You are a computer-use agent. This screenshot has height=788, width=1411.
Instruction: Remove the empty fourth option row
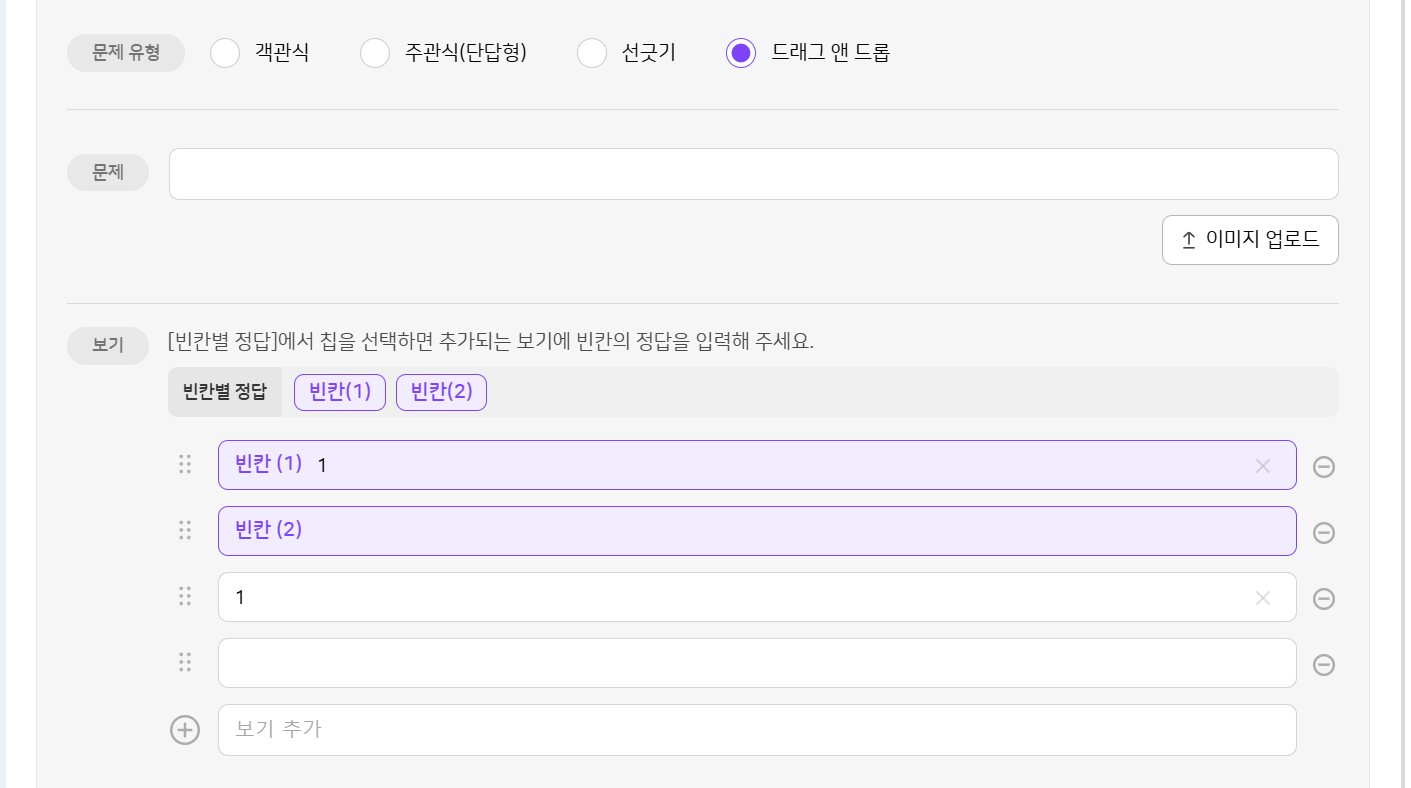point(1324,665)
